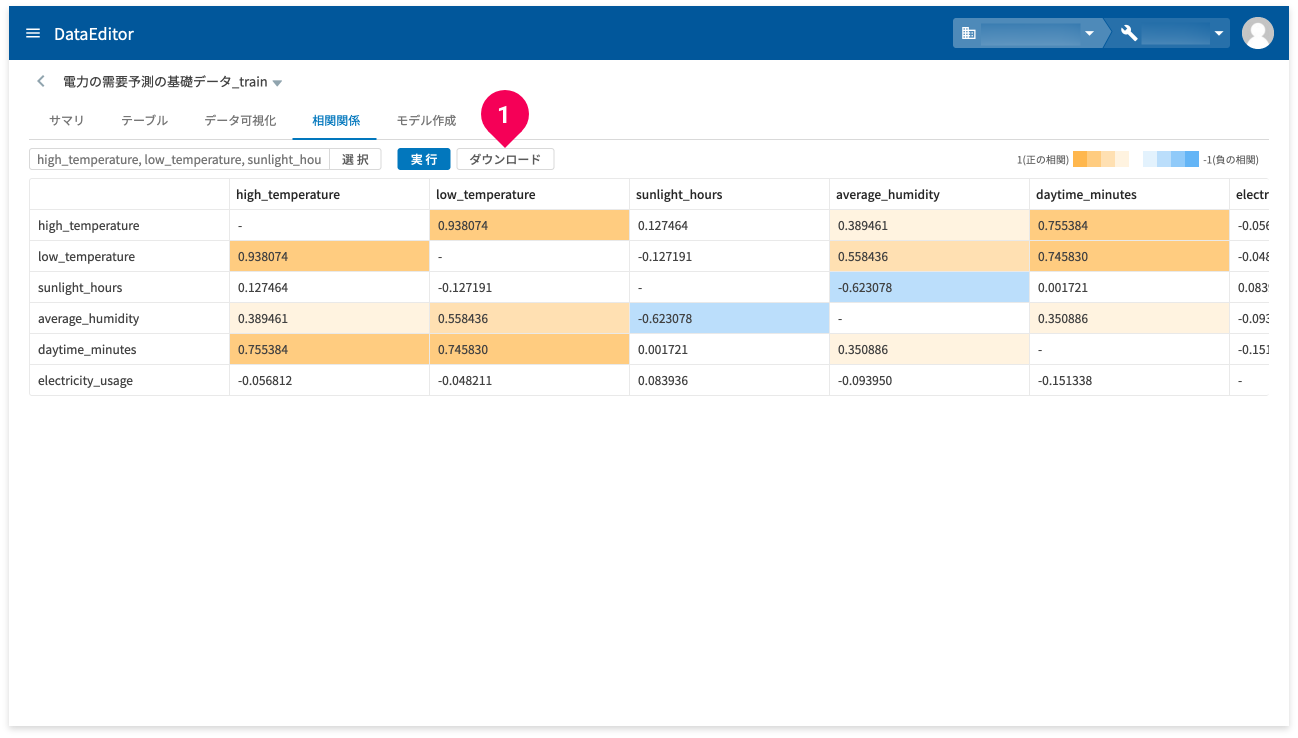The width and height of the screenshot is (1298, 738).
Task: Click the selected columns input field
Action: [x=180, y=159]
